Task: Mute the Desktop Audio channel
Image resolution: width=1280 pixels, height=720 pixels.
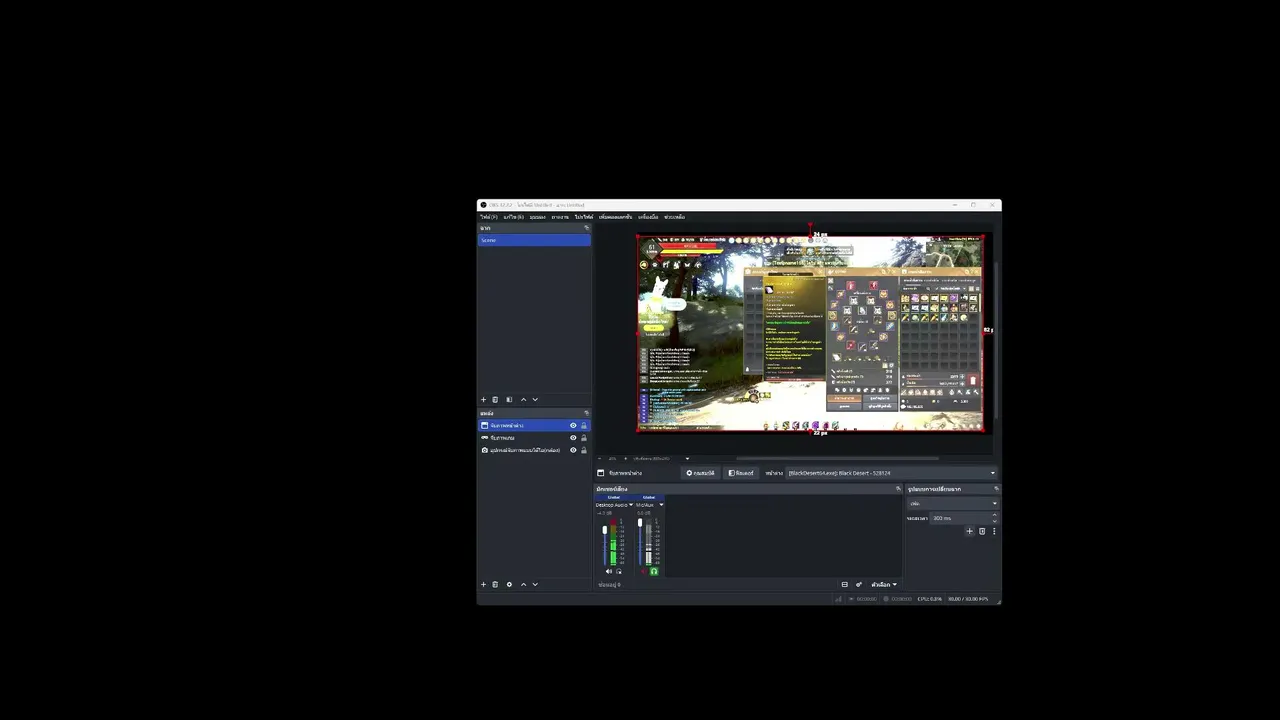Action: coord(608,571)
